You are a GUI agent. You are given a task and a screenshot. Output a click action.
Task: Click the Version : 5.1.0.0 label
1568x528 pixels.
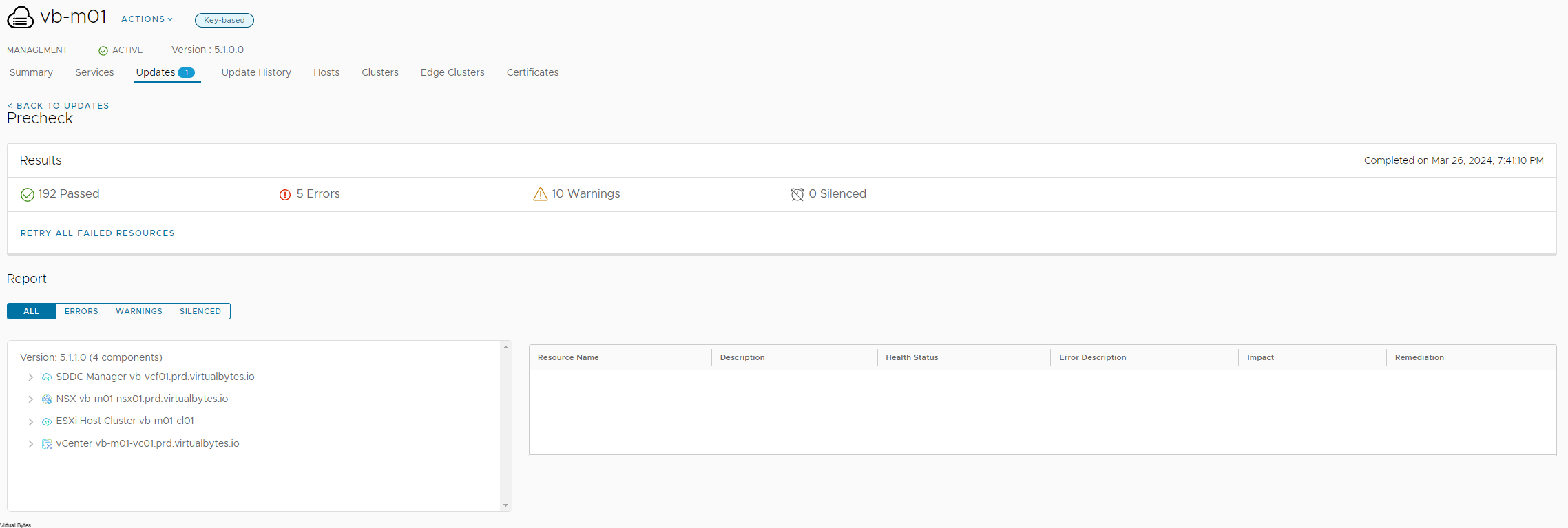click(207, 50)
